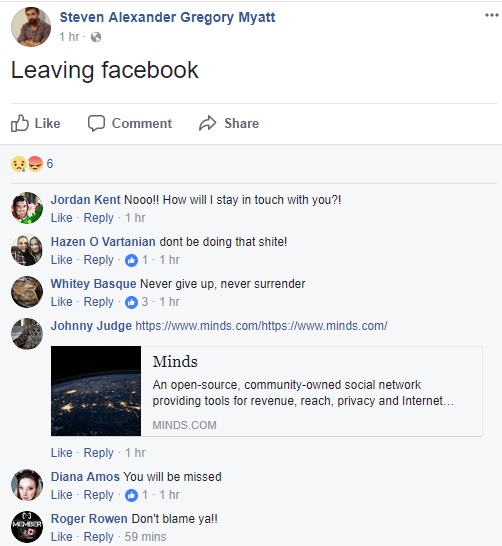Click like count icon on Hazen's comment

click(131, 260)
